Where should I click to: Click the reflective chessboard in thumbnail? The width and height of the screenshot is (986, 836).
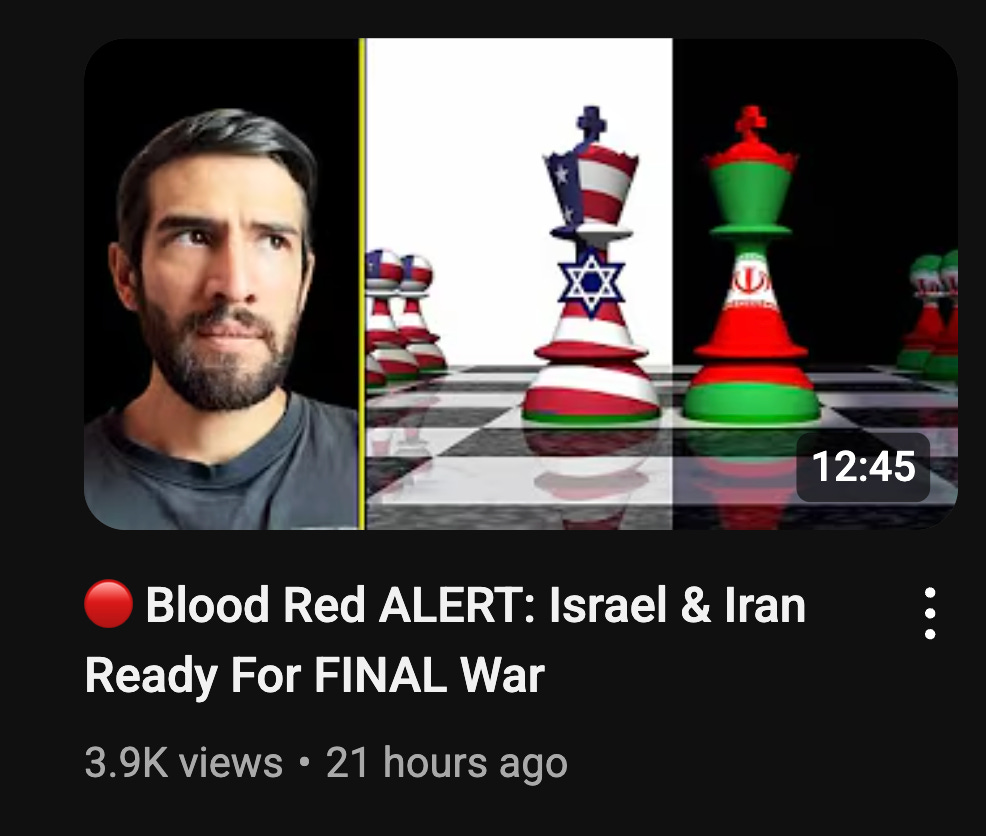click(660, 447)
